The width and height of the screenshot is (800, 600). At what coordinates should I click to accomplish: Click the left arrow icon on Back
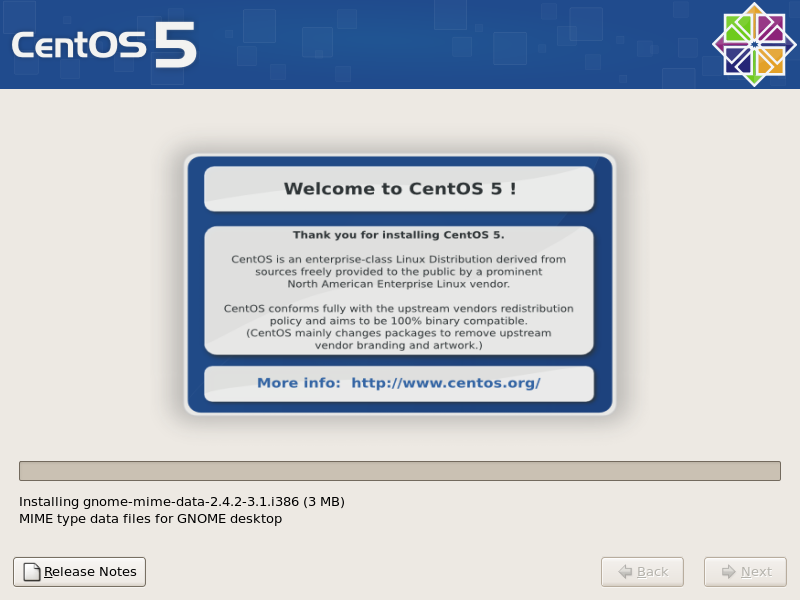625,572
